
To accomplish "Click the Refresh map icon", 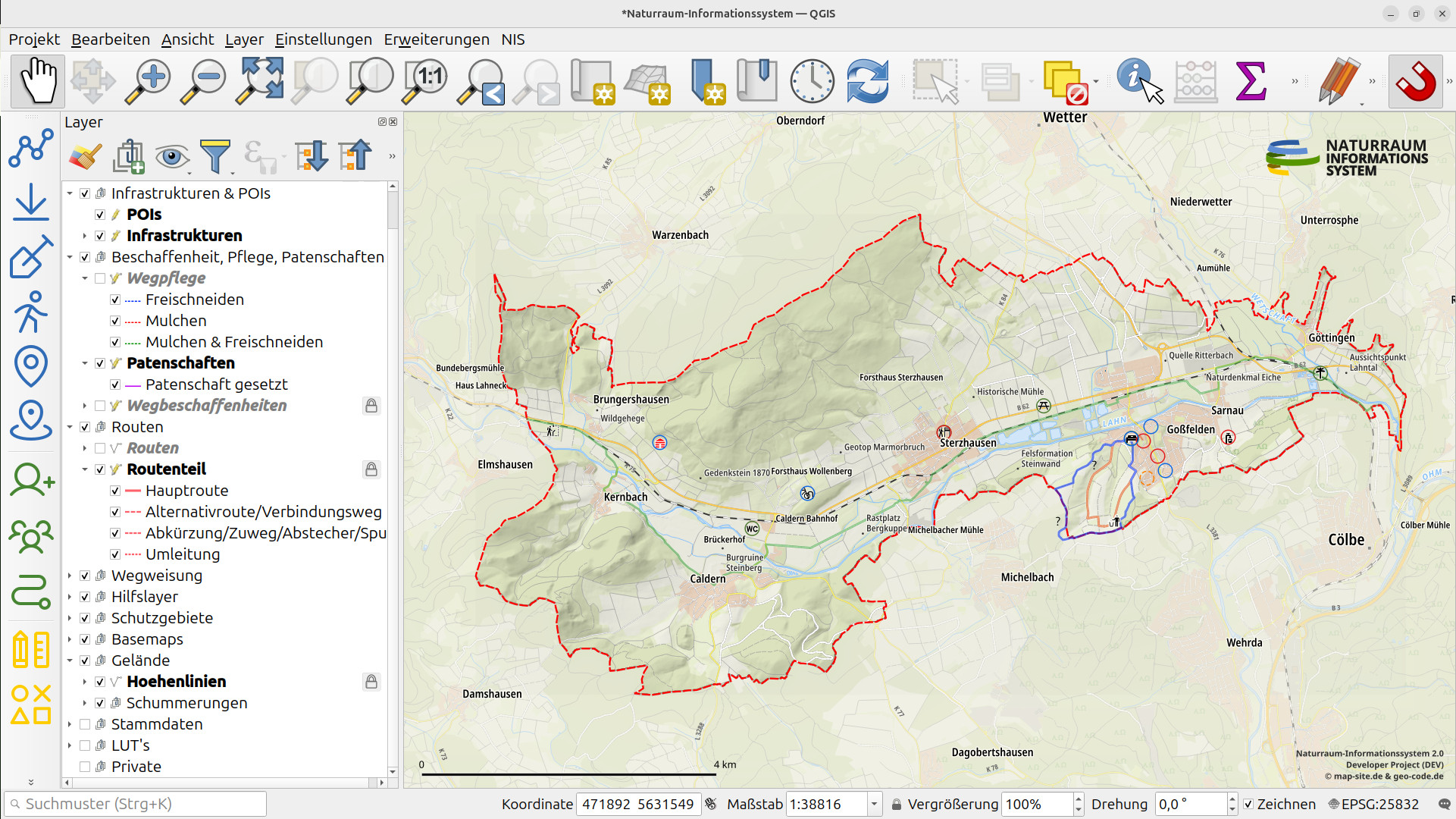I will tap(867, 80).
